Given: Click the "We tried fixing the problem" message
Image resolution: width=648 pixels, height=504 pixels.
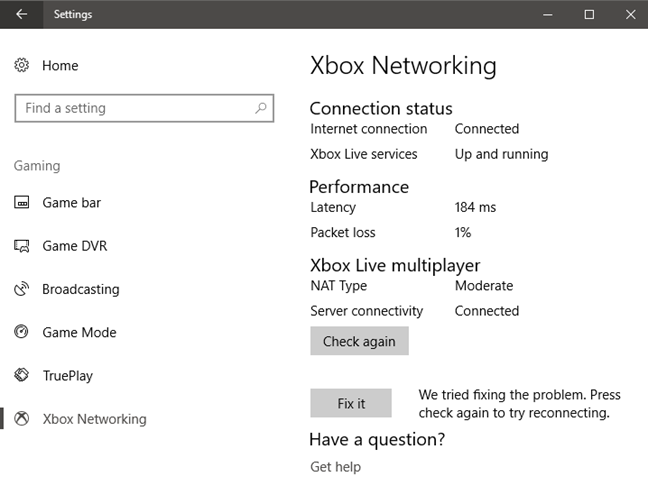Looking at the screenshot, I should point(519,404).
